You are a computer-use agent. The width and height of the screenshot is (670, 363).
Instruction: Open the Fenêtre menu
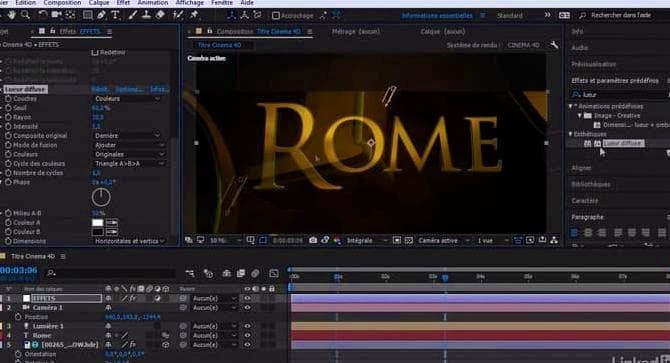click(222, 3)
